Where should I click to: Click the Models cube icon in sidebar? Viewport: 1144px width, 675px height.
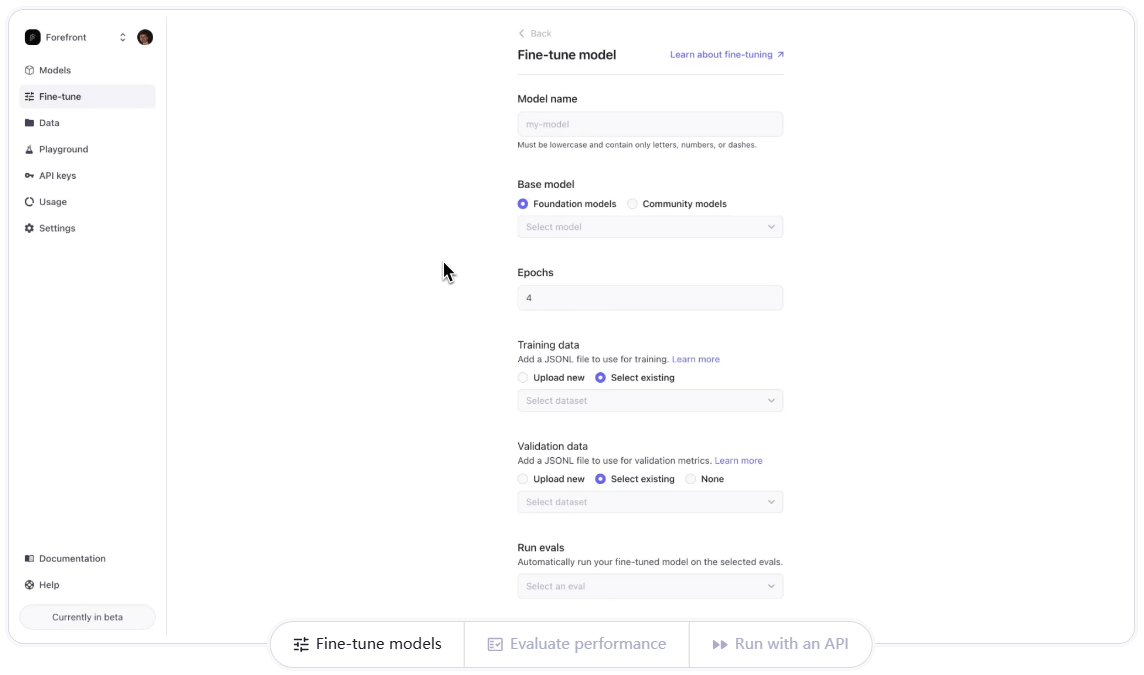coord(30,71)
